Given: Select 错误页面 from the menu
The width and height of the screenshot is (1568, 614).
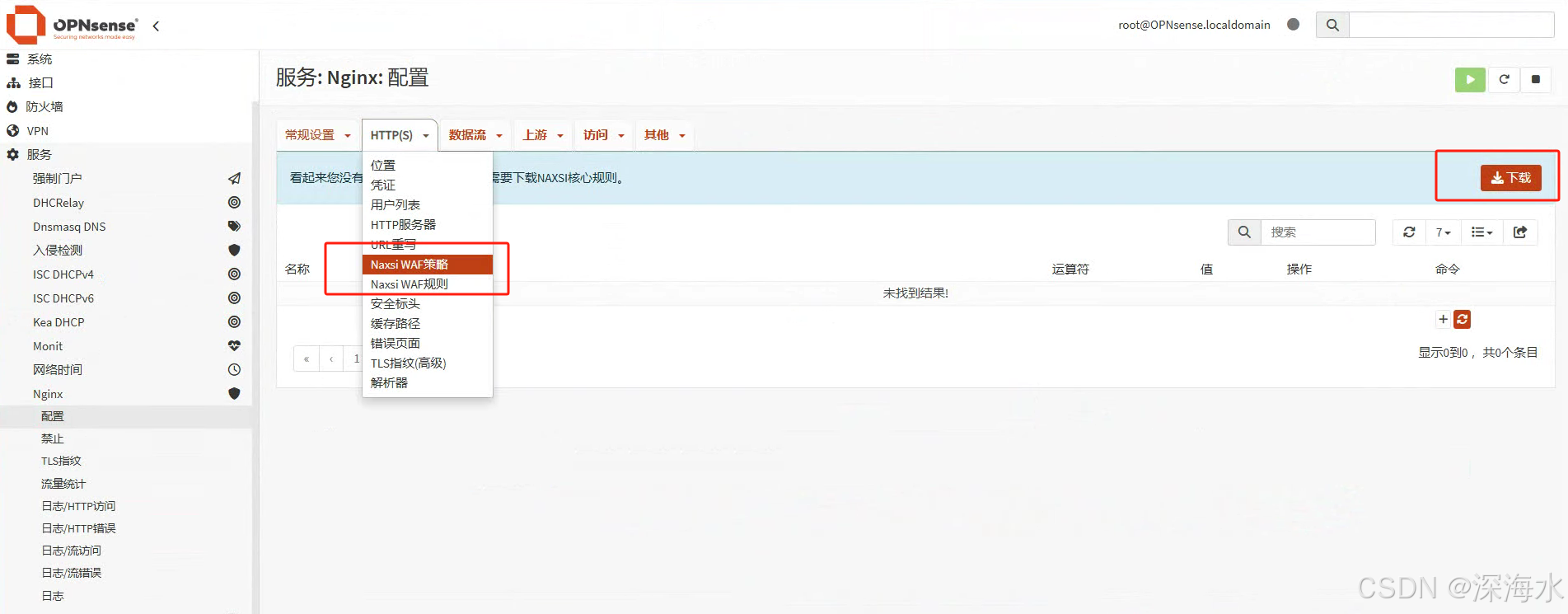Looking at the screenshot, I should [428, 344].
